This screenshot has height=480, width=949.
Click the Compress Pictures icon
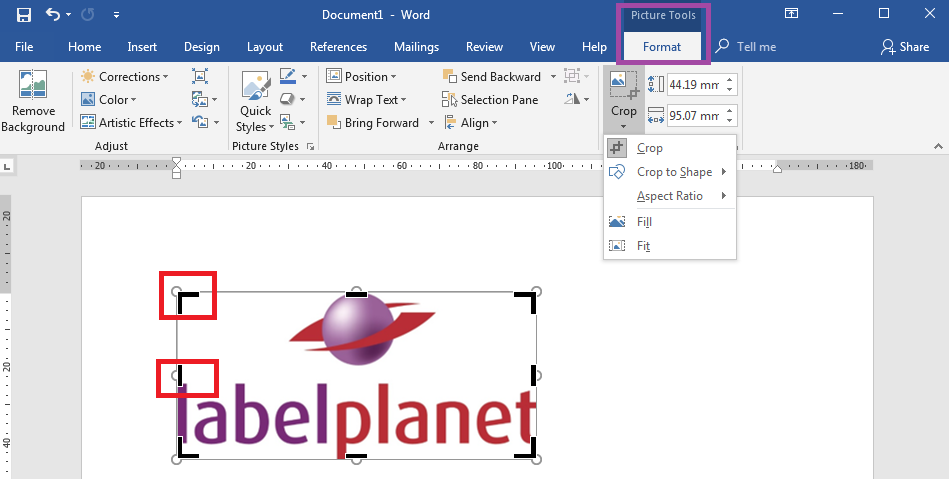tap(200, 76)
